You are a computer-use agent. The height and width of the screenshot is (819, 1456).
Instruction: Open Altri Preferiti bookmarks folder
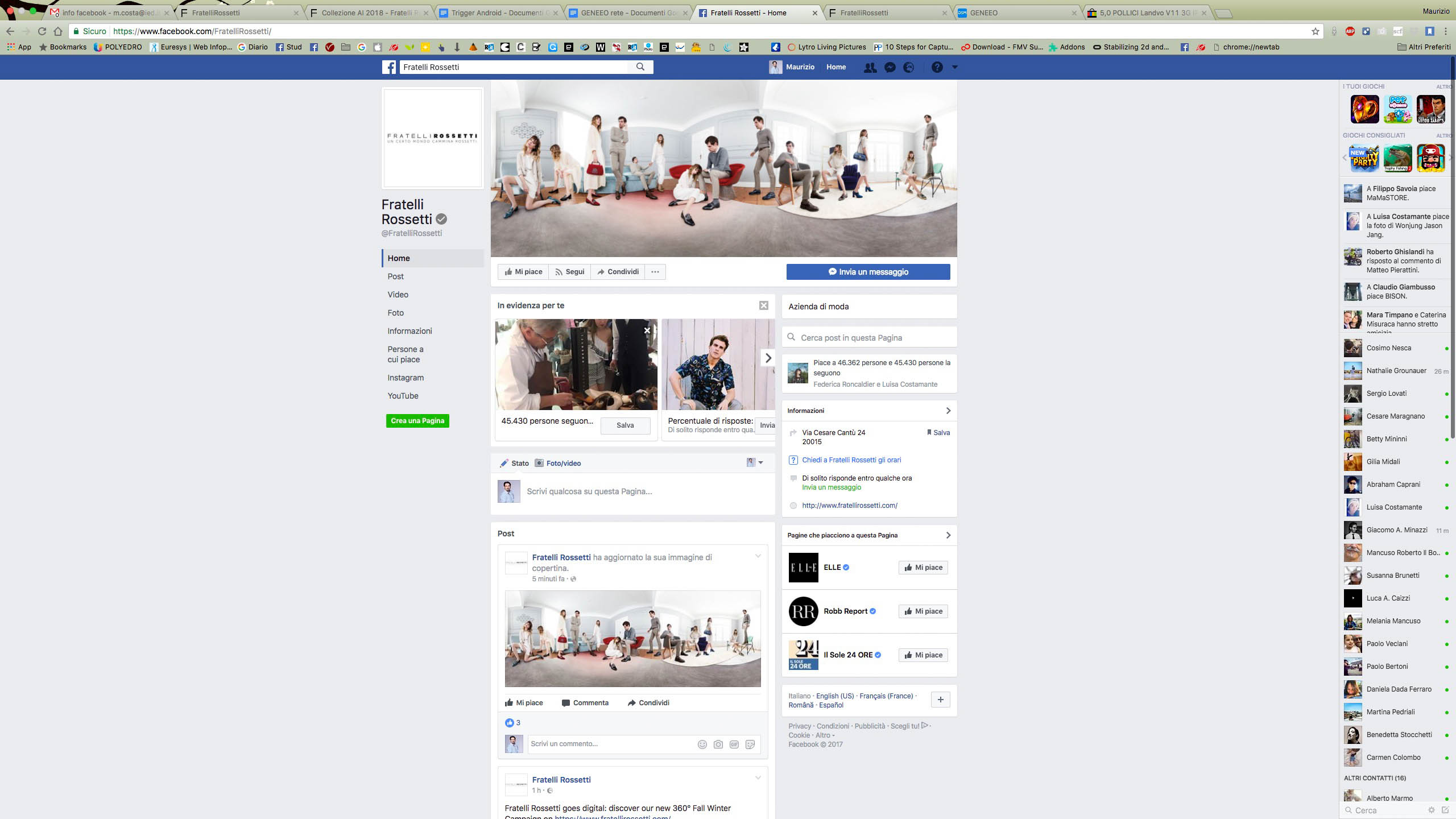coord(1424,47)
